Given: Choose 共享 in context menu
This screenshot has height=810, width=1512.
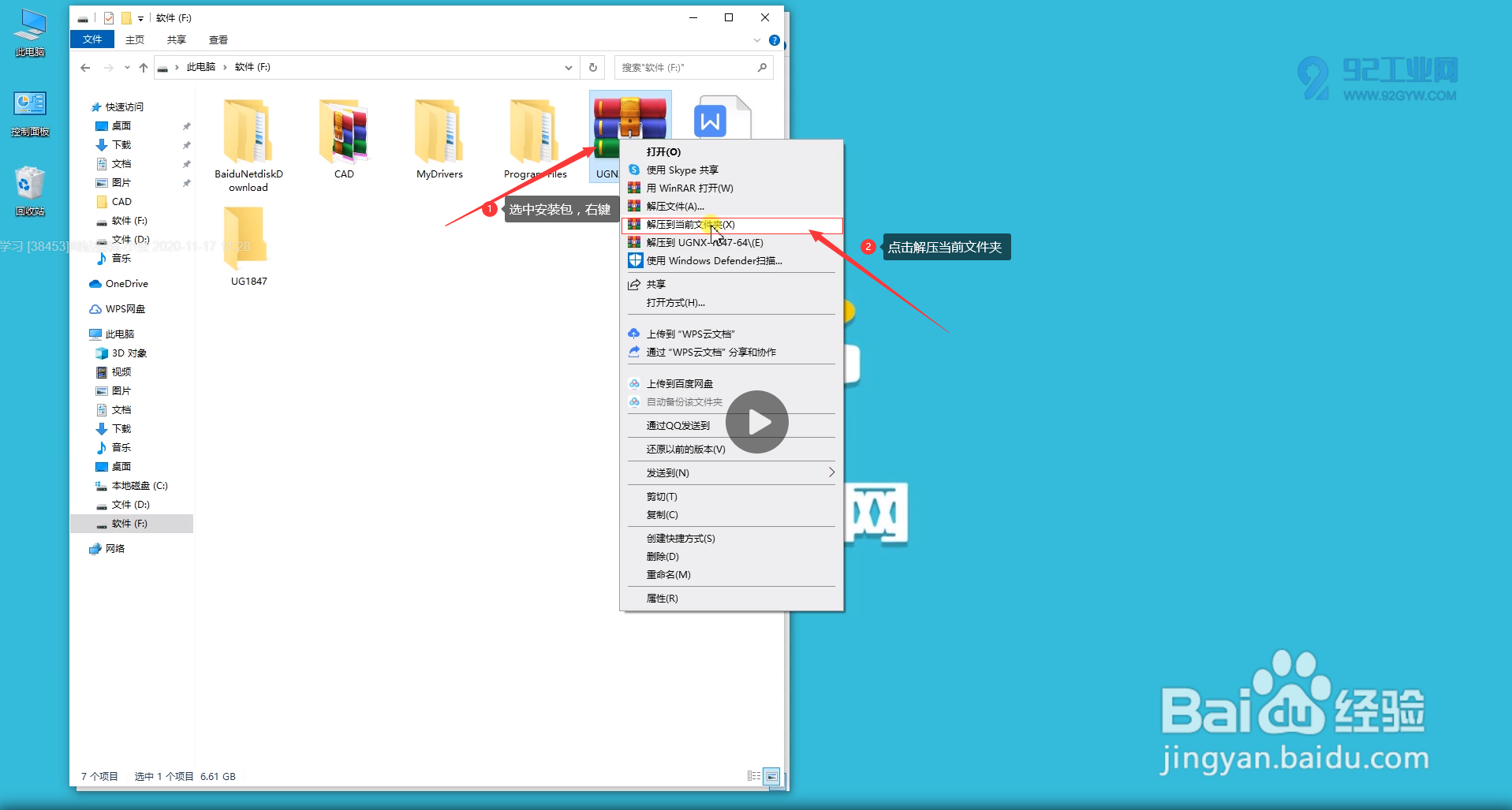Looking at the screenshot, I should tap(732, 284).
